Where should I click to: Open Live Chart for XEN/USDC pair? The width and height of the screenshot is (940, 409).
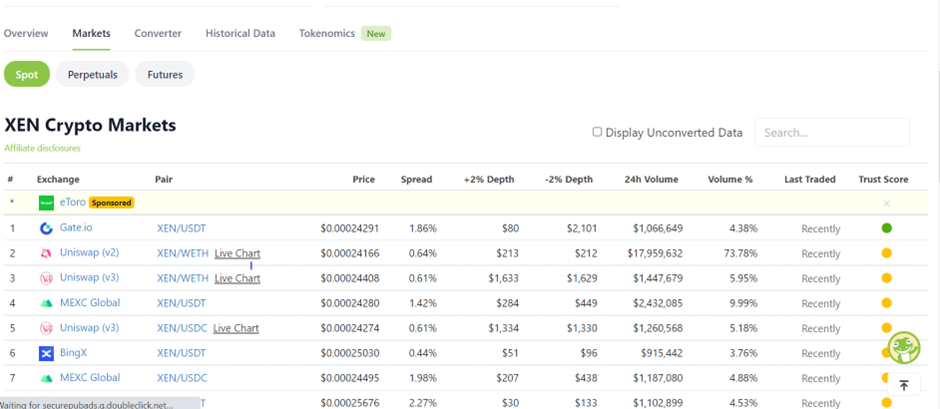pos(236,328)
